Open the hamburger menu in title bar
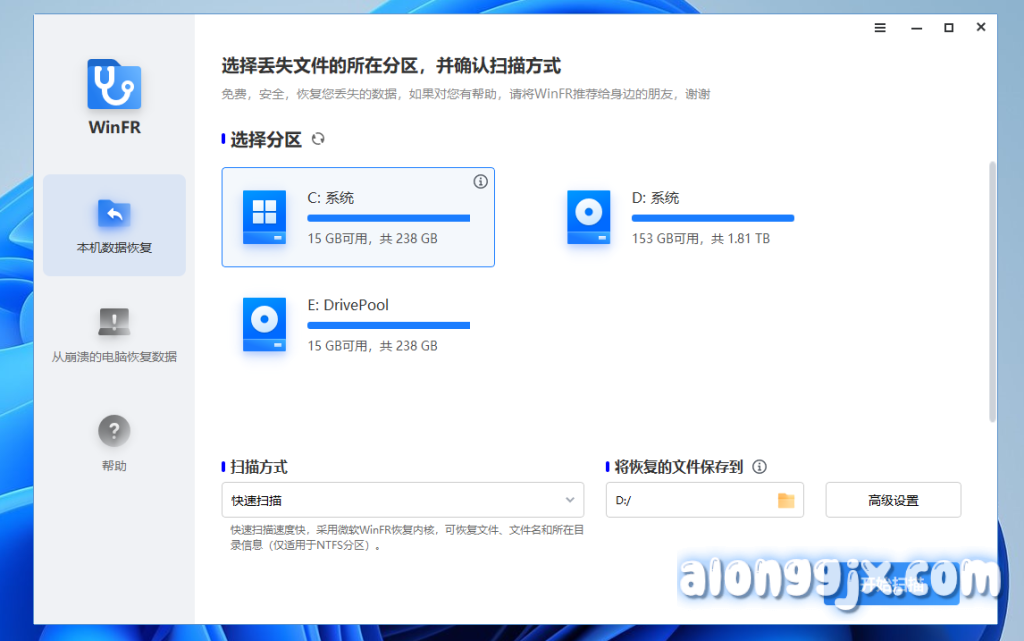 coord(880,28)
